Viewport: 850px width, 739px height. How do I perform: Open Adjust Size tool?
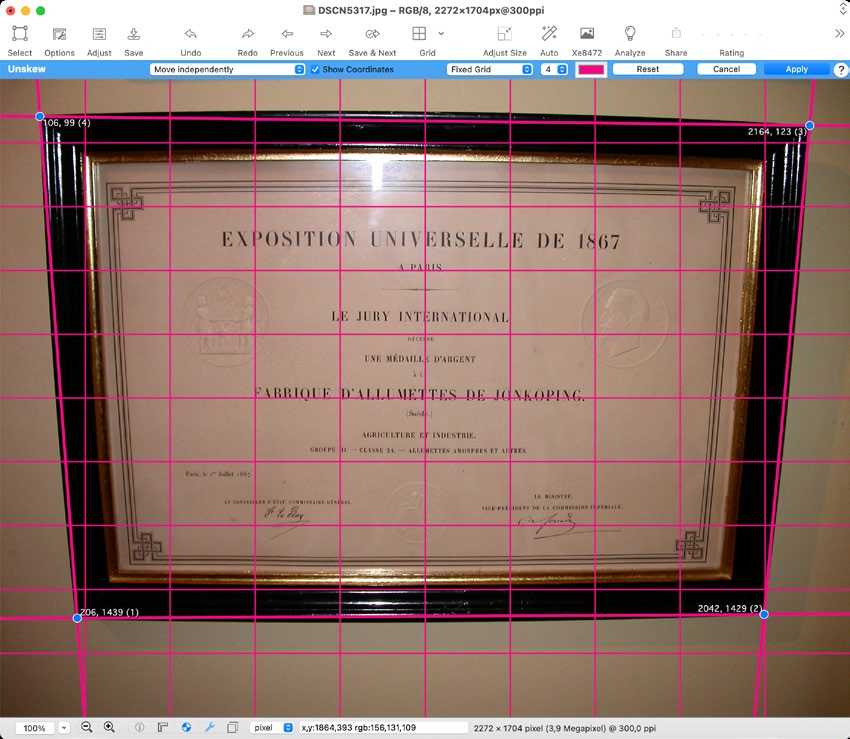(x=504, y=41)
